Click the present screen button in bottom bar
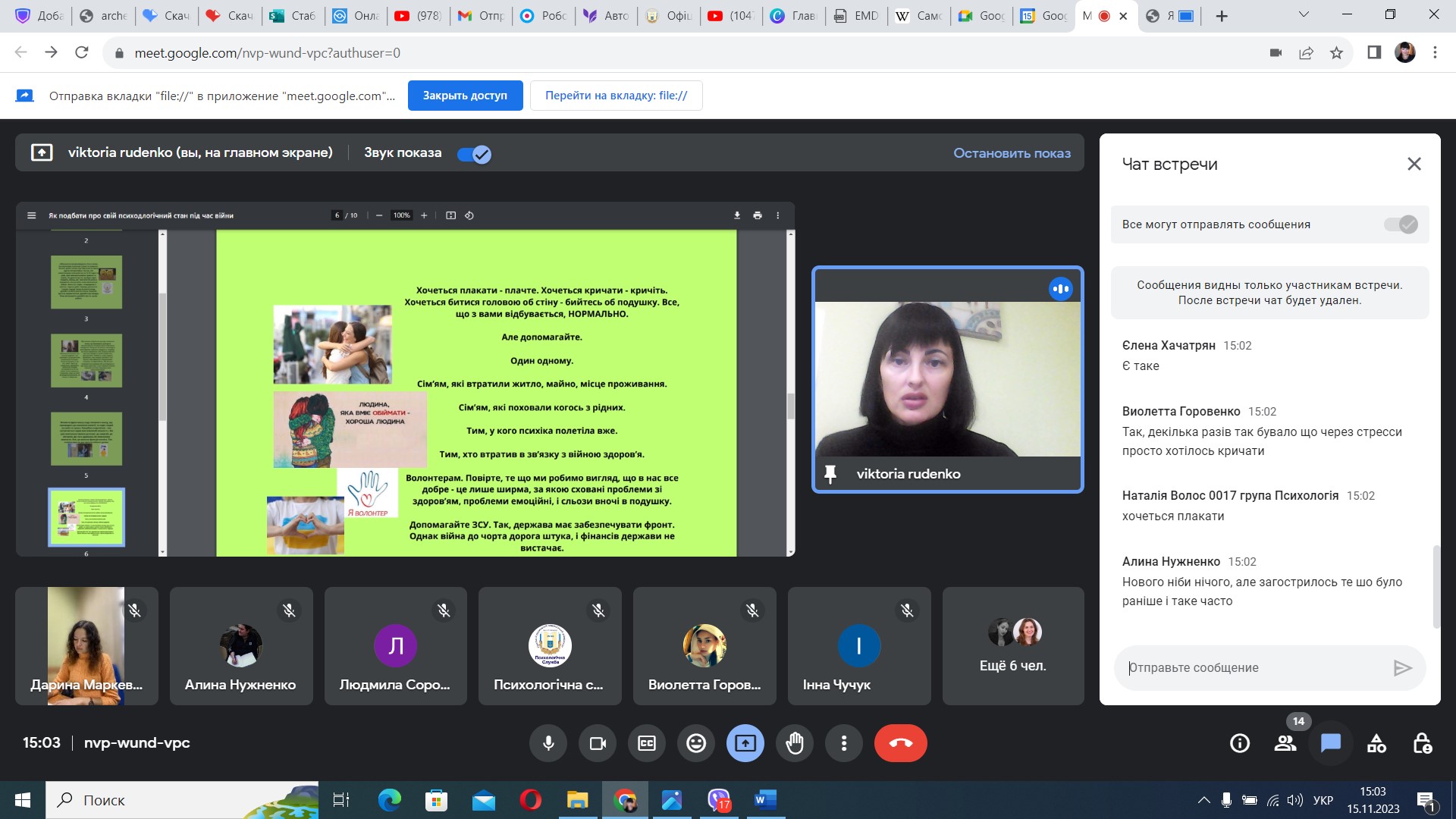The image size is (1456, 819). pos(745,743)
